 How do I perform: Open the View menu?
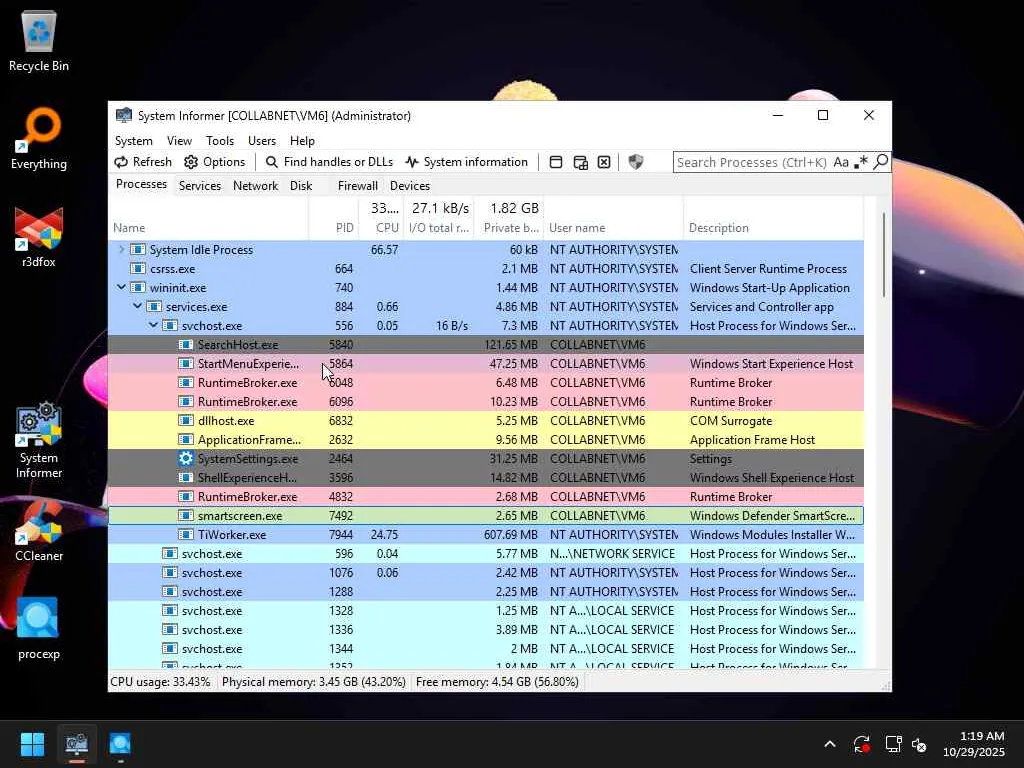pyautogui.click(x=179, y=140)
